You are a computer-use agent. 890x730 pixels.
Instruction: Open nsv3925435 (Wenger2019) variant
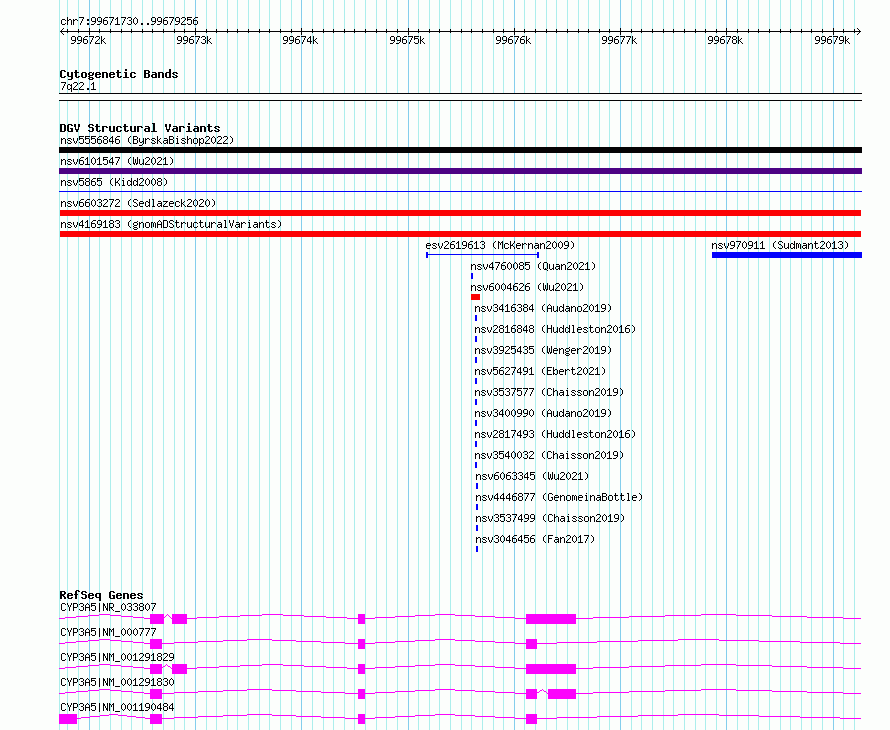pos(543,350)
